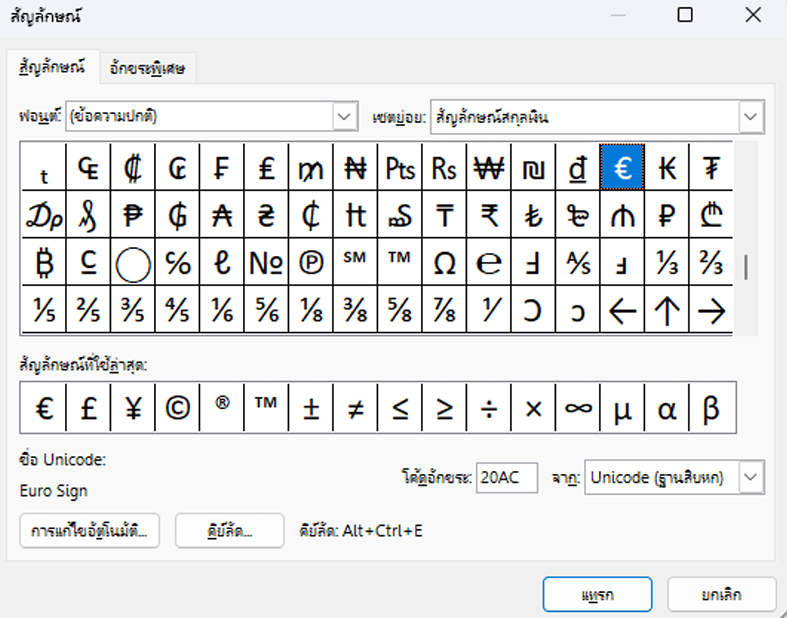Select the Won sign ₩ symbol
This screenshot has width=787, height=618.
pyautogui.click(x=489, y=168)
